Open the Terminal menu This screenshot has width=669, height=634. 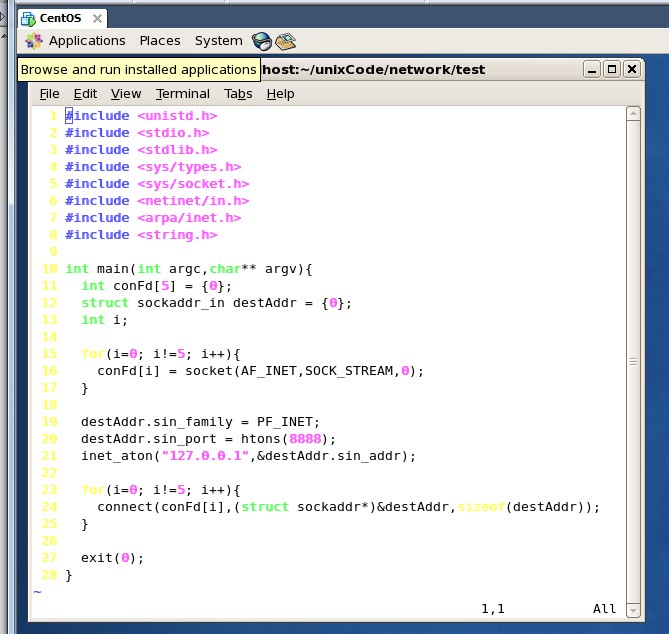[183, 94]
